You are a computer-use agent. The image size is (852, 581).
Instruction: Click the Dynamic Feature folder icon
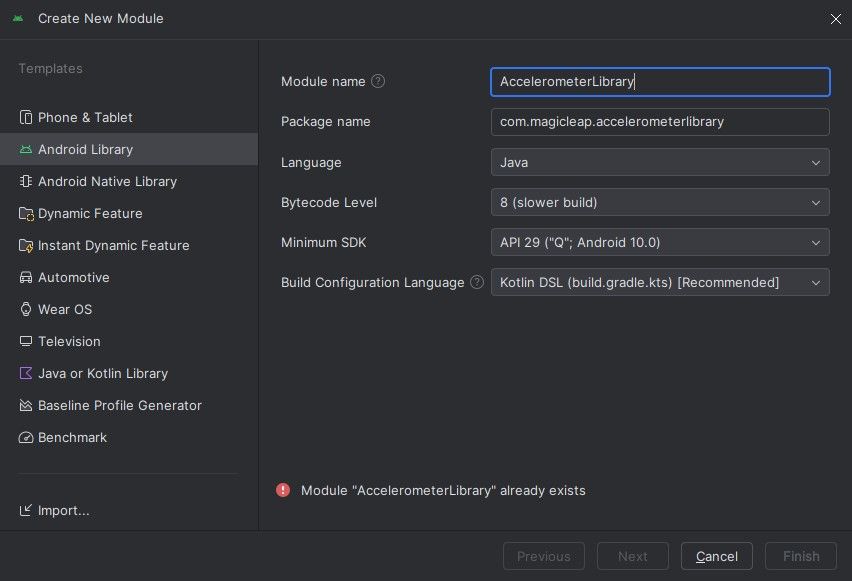click(26, 214)
